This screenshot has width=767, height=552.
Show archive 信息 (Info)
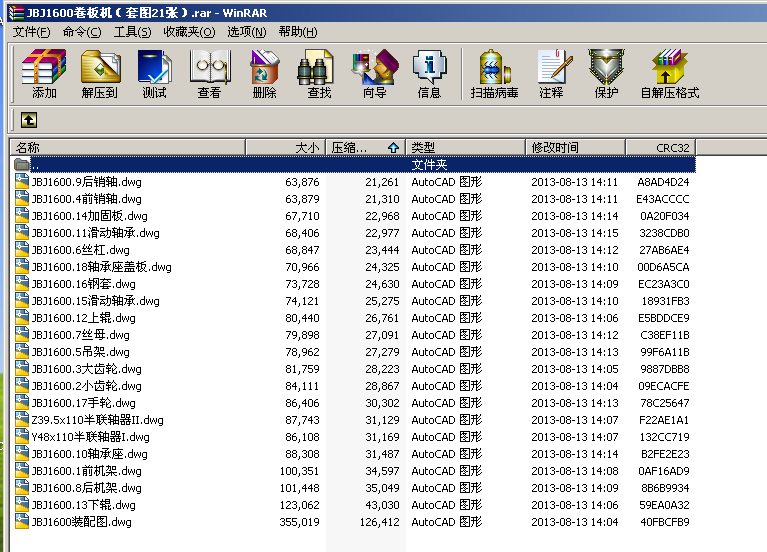pyautogui.click(x=429, y=74)
